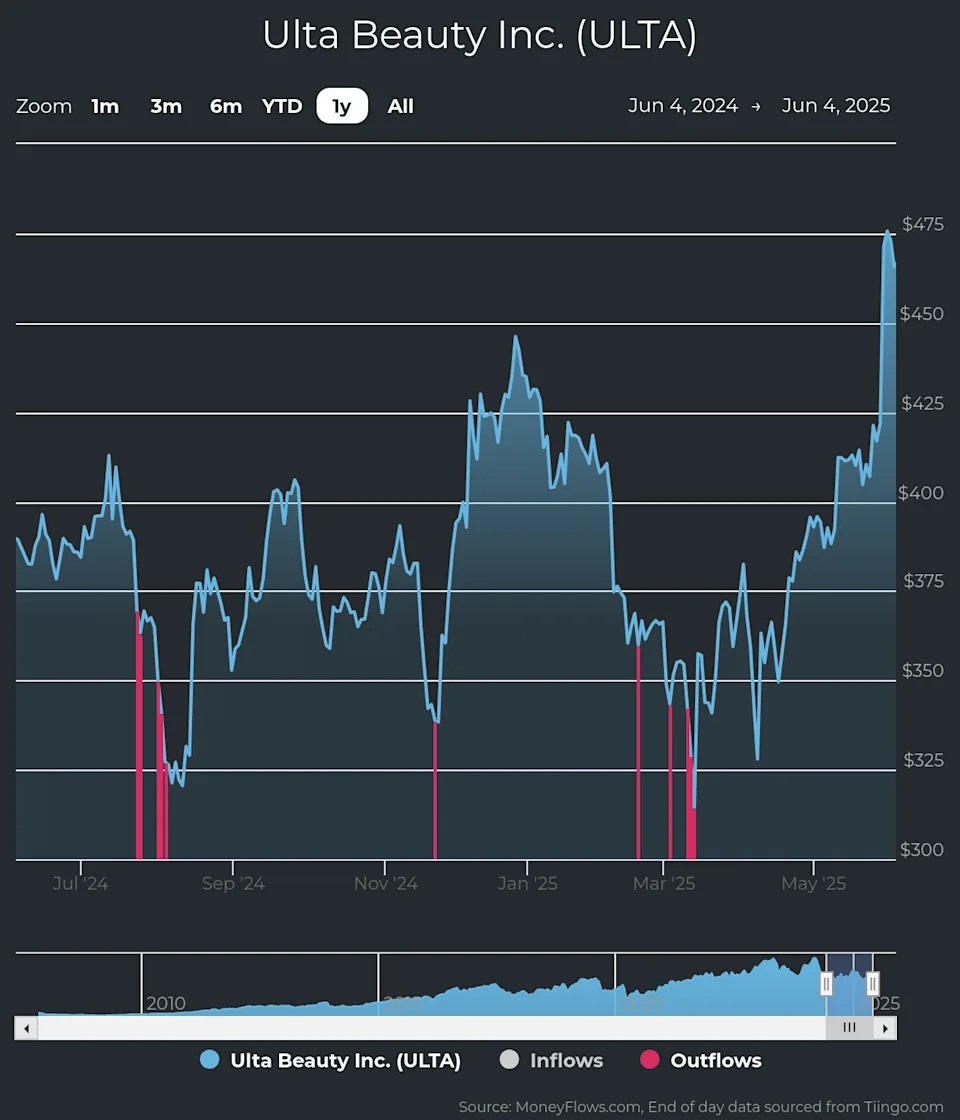The image size is (960, 1120).
Task: Click the May '25 x-axis label
Action: point(814,884)
